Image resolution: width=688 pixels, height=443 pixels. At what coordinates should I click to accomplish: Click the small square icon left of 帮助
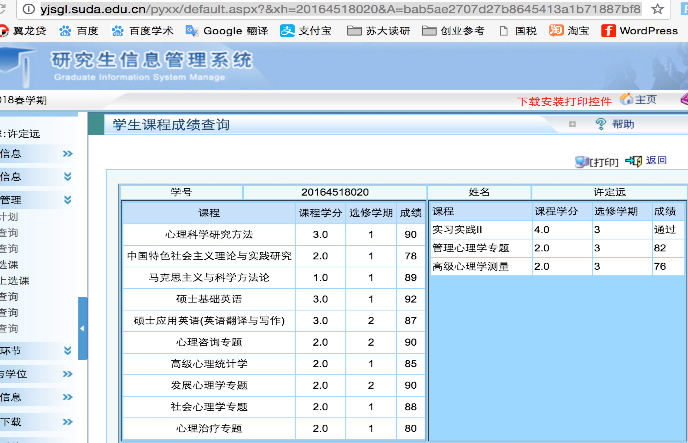[x=573, y=124]
